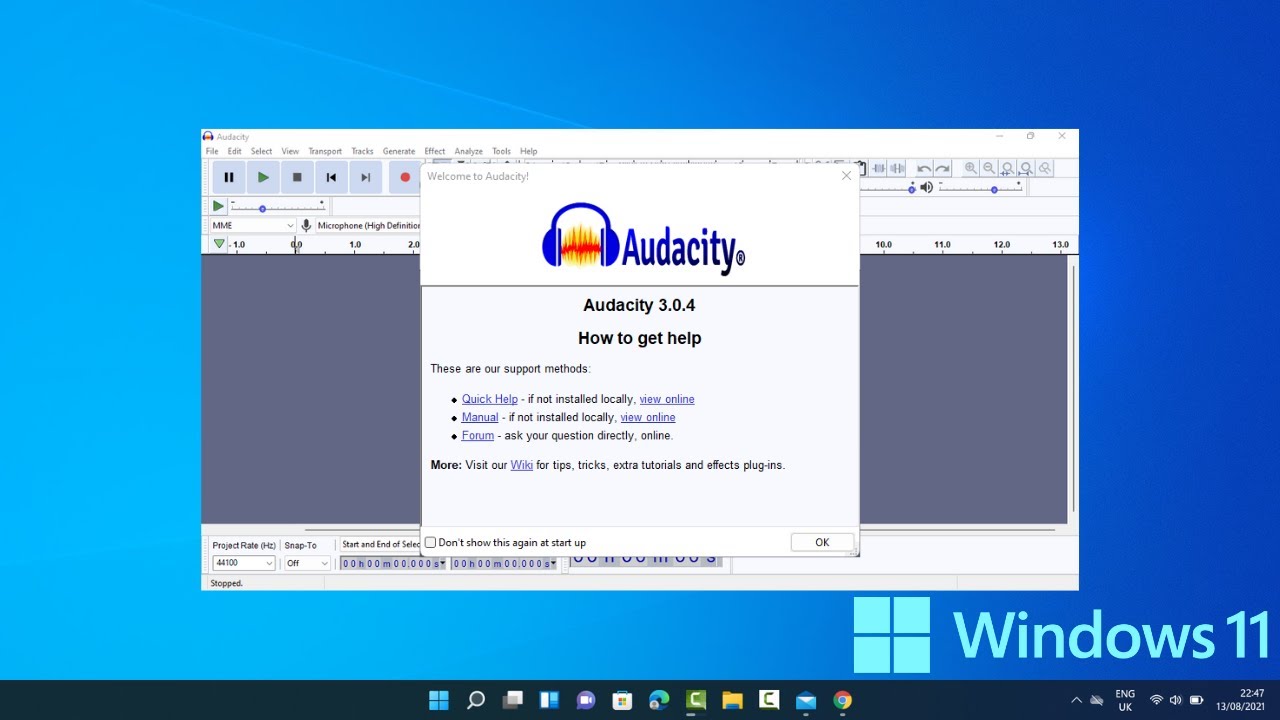Open Microphone recording device dropdown
1280x720 pixels.
pyautogui.click(x=368, y=226)
